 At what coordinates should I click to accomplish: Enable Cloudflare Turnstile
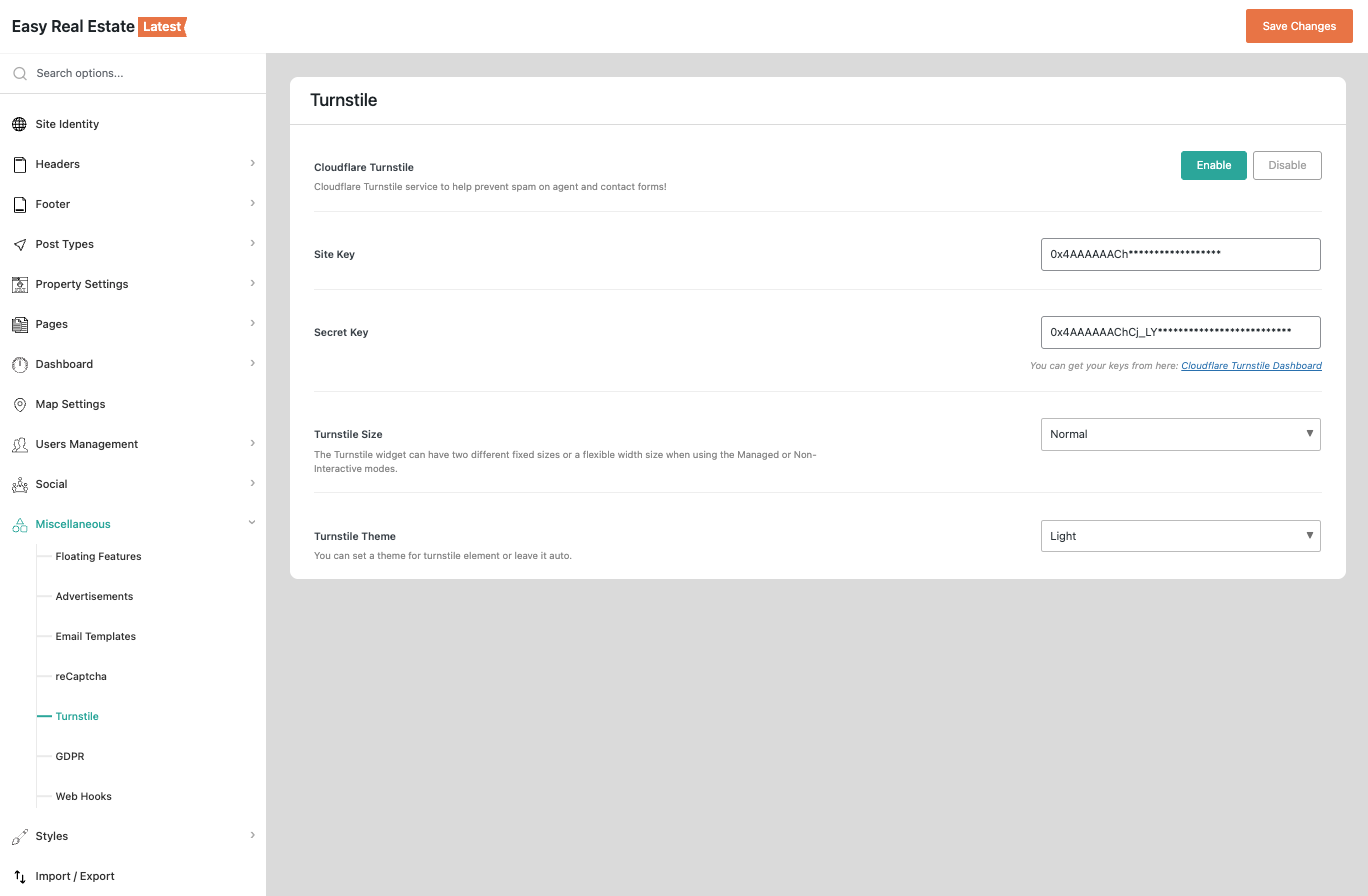click(x=1213, y=165)
